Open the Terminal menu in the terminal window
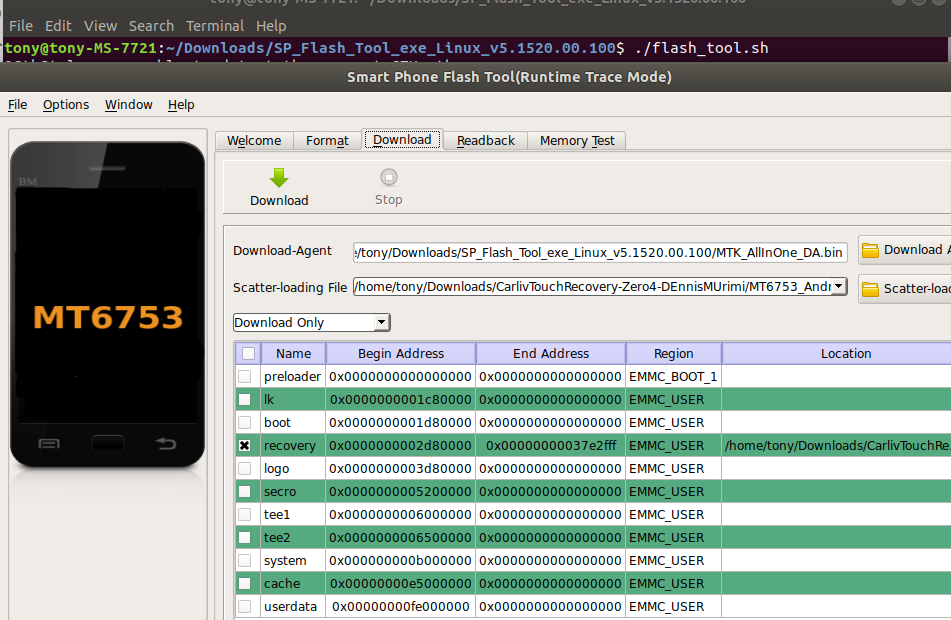This screenshot has width=951, height=620. pos(214,25)
